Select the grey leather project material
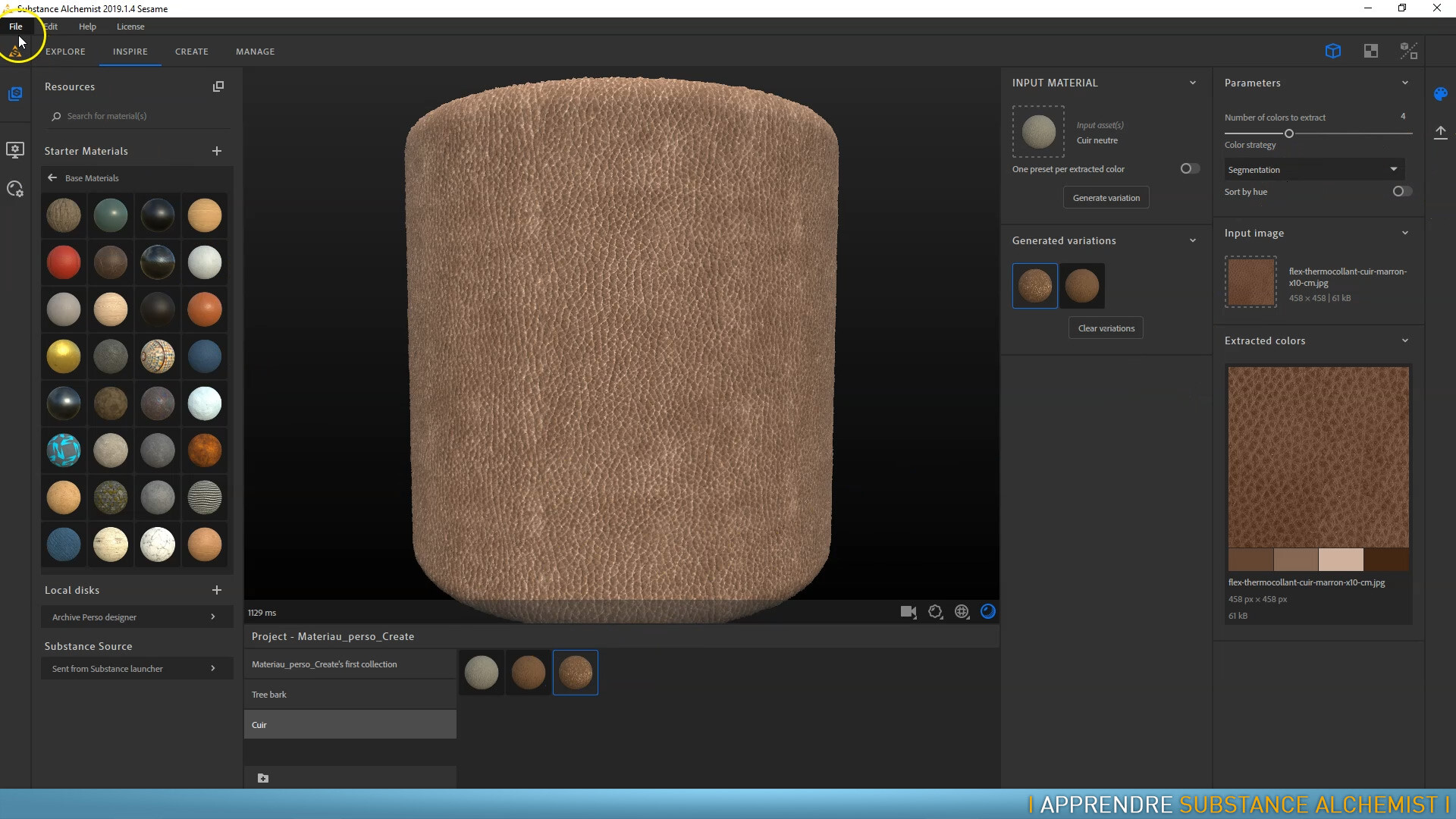Image resolution: width=1456 pixels, height=819 pixels. (482, 673)
